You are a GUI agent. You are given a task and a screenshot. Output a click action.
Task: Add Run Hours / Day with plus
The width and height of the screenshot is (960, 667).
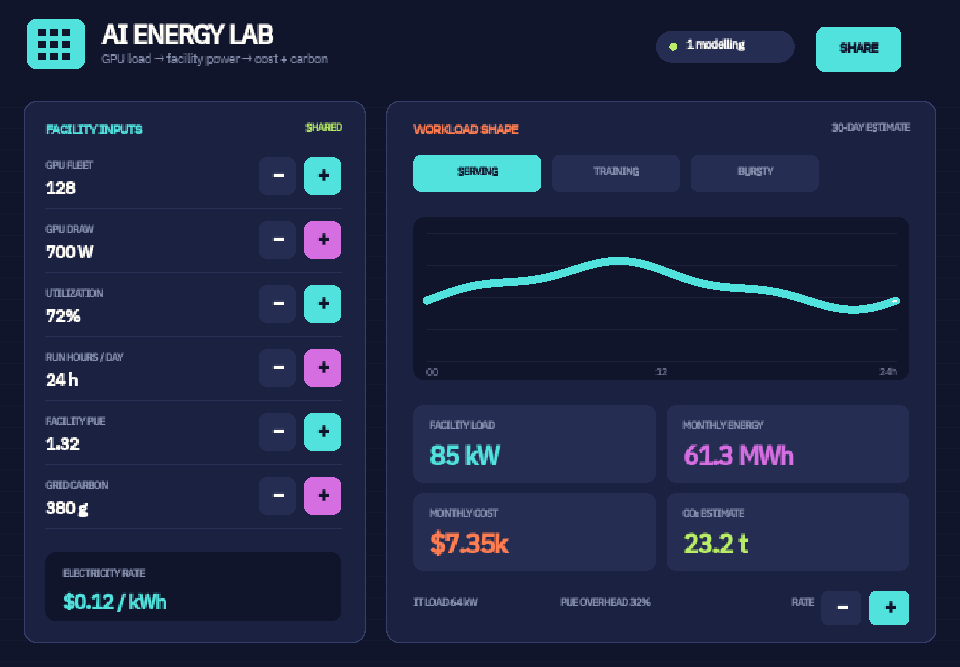click(x=323, y=367)
